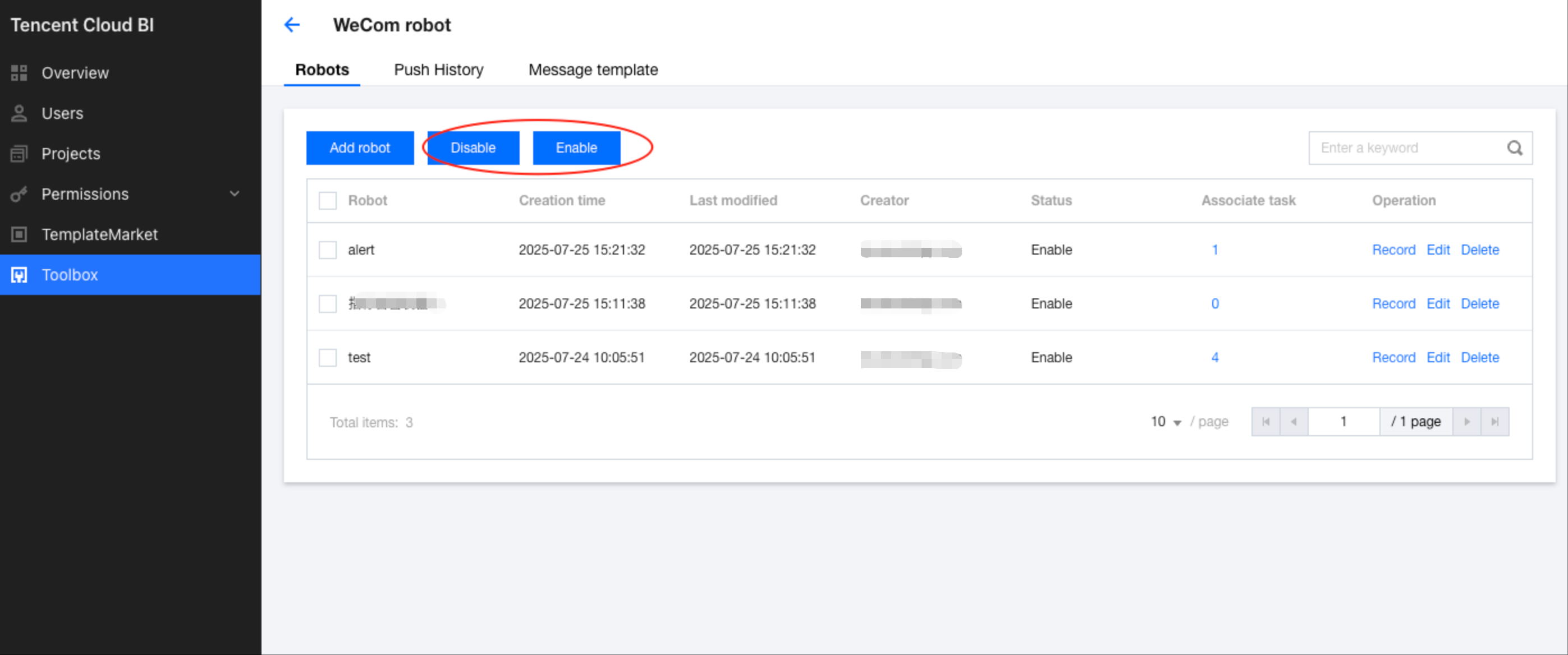Viewport: 1568px width, 655px height.
Task: Check the alert robot checkbox
Action: [328, 250]
